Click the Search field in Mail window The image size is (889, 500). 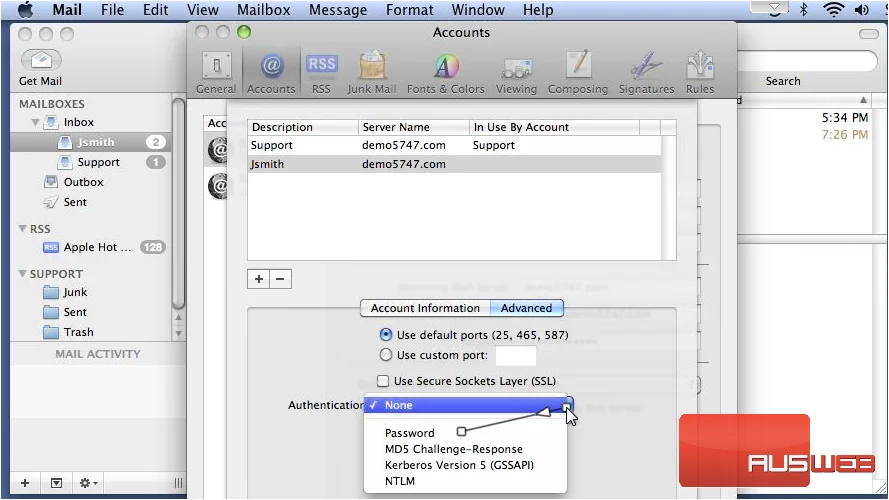click(806, 61)
